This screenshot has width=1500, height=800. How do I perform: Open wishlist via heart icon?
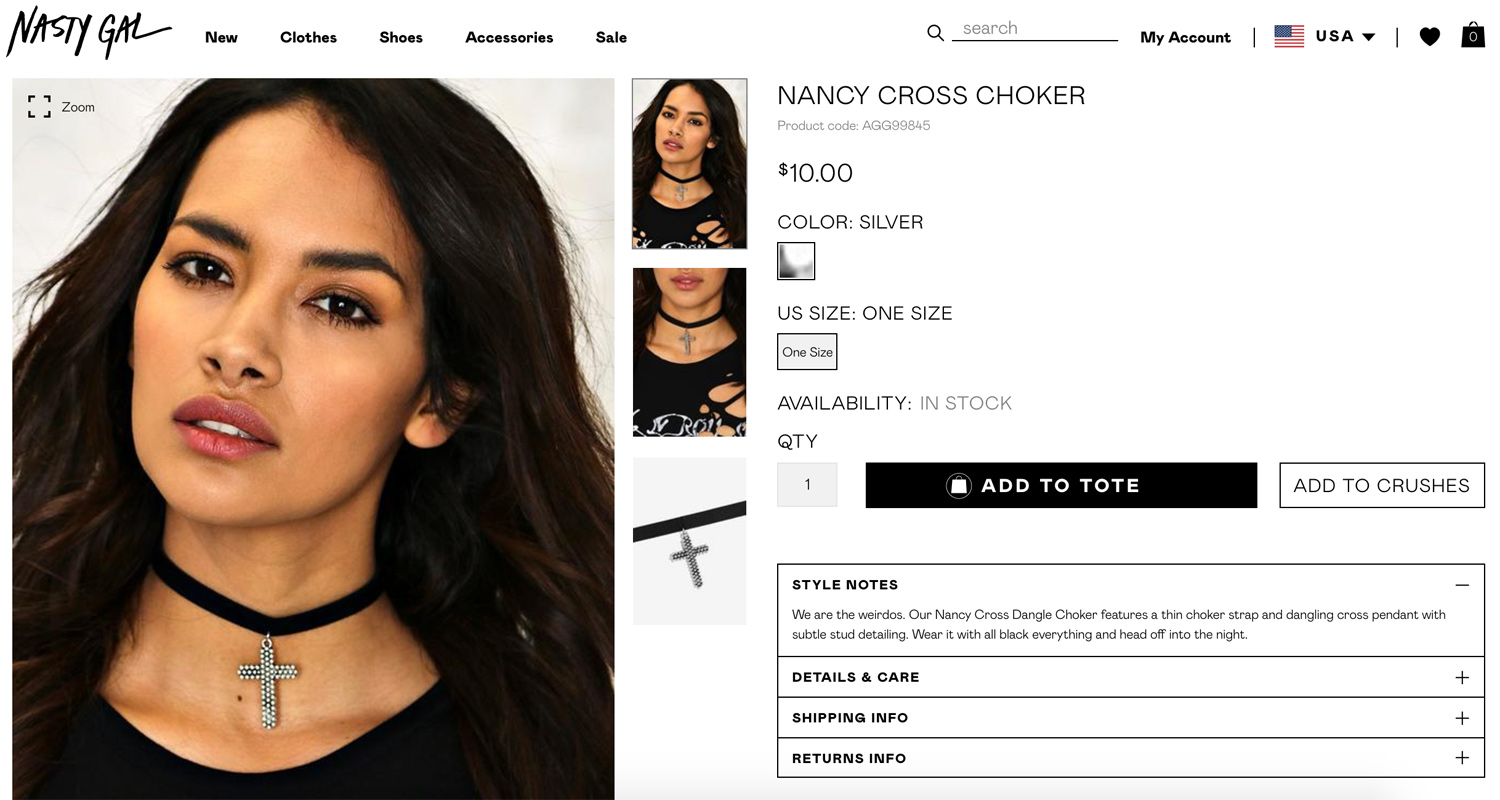pos(1430,37)
